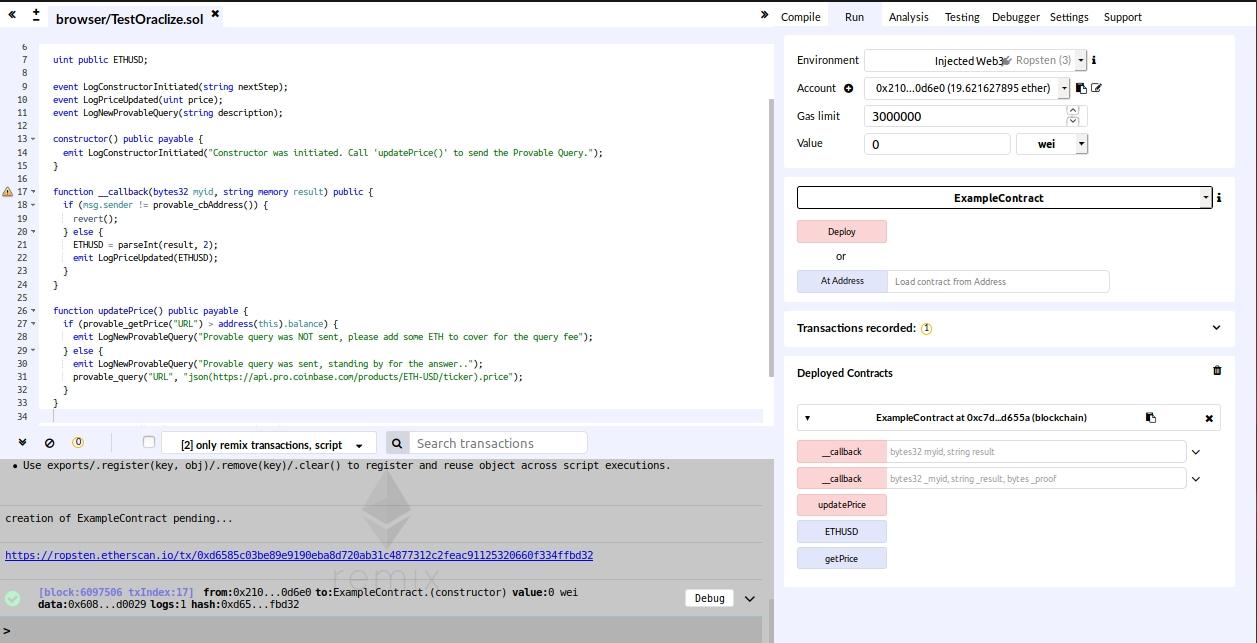Screen dimensions: 1257x643
Task: Collapse the terminal with the double-chevron icon
Action: pos(22,443)
